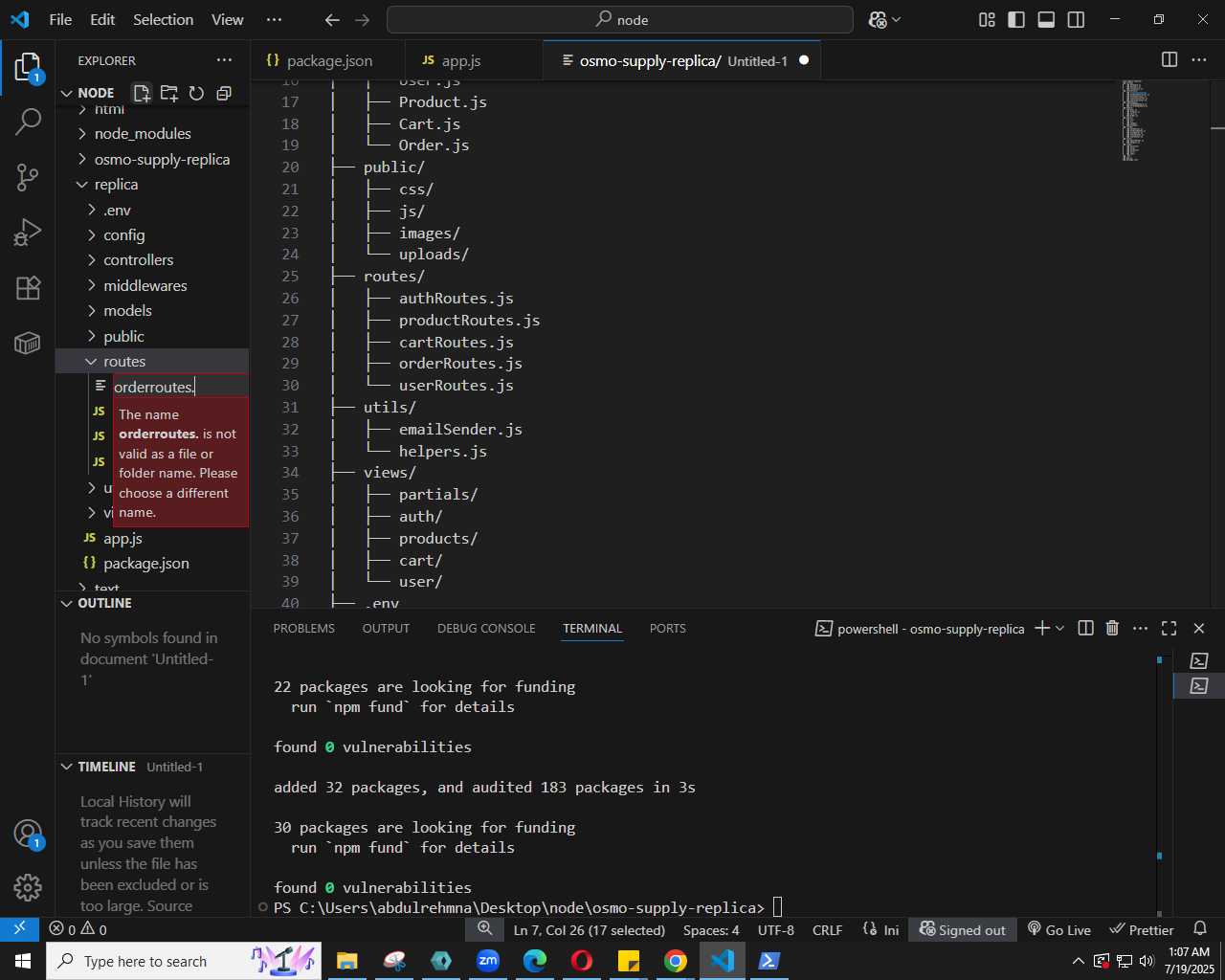Viewport: 1225px width, 980px height.
Task: Open the Run and Debug view
Action: tap(28, 233)
